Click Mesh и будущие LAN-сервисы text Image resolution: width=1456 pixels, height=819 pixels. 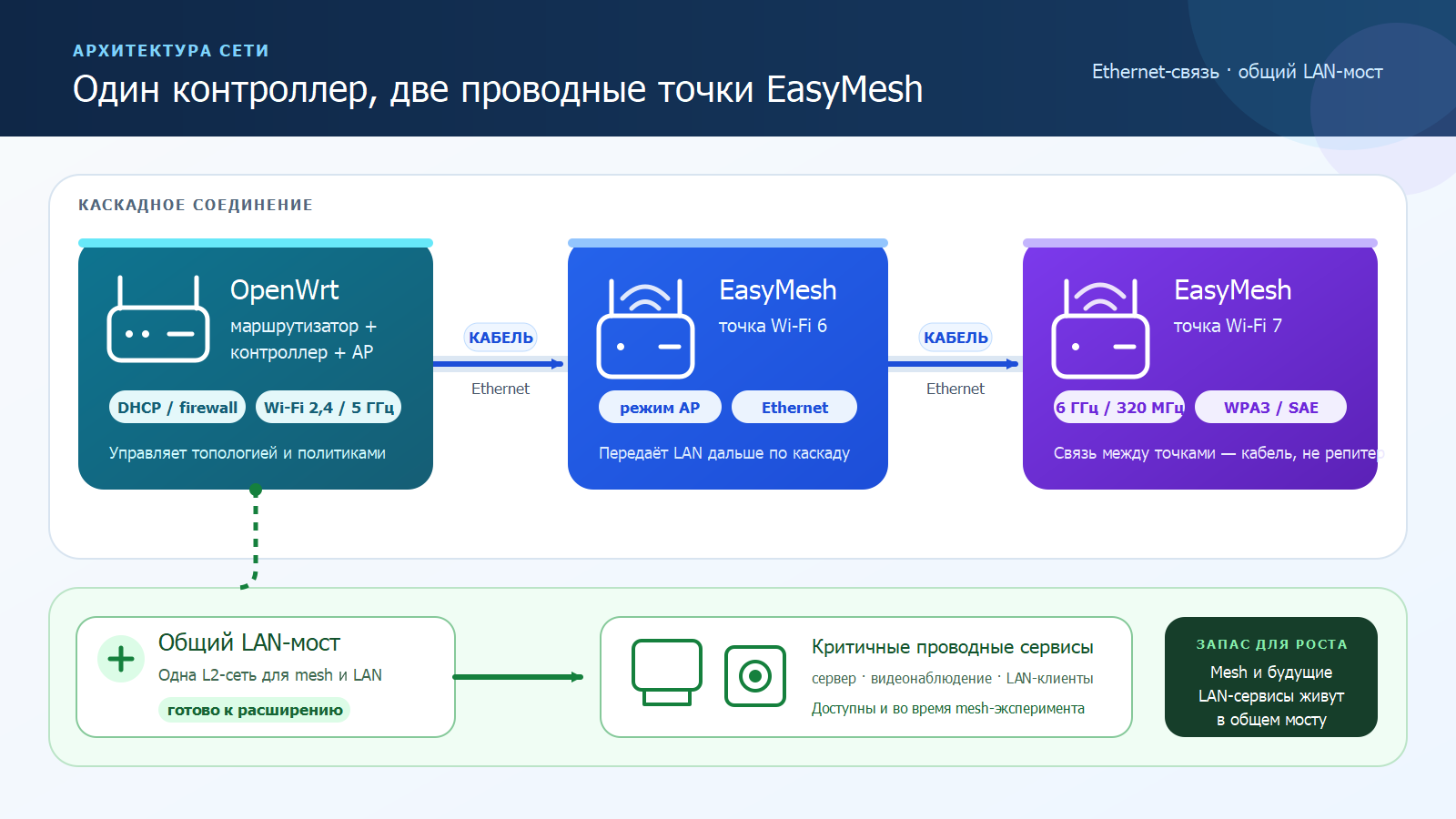tap(1271, 696)
